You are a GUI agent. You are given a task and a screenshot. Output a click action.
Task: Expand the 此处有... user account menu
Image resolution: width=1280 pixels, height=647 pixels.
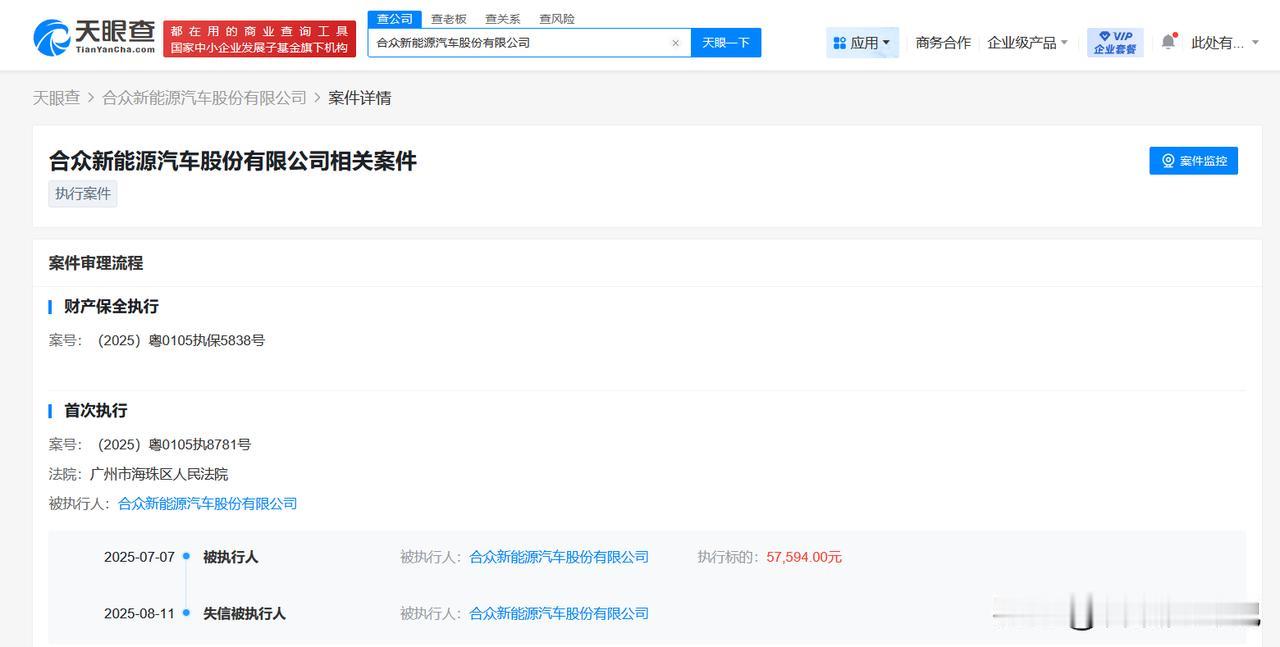pos(1225,43)
